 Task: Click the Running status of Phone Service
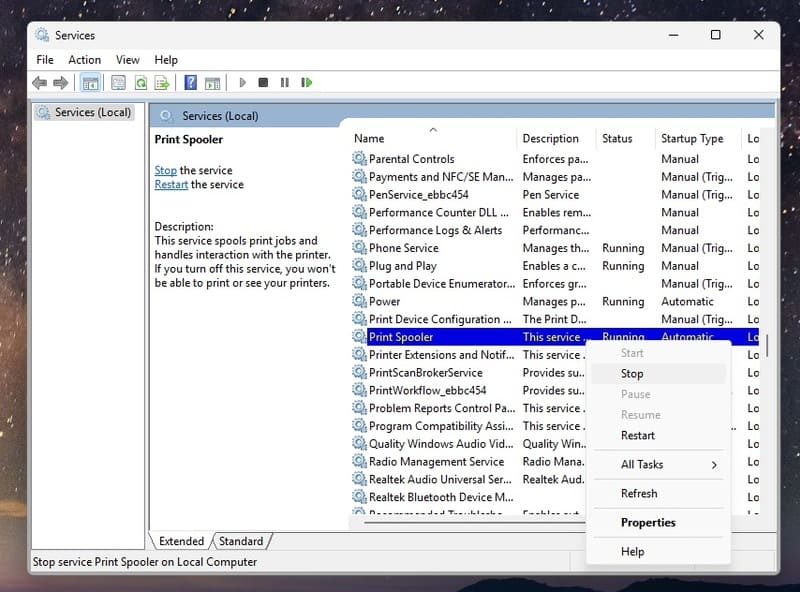pyautogui.click(x=623, y=248)
